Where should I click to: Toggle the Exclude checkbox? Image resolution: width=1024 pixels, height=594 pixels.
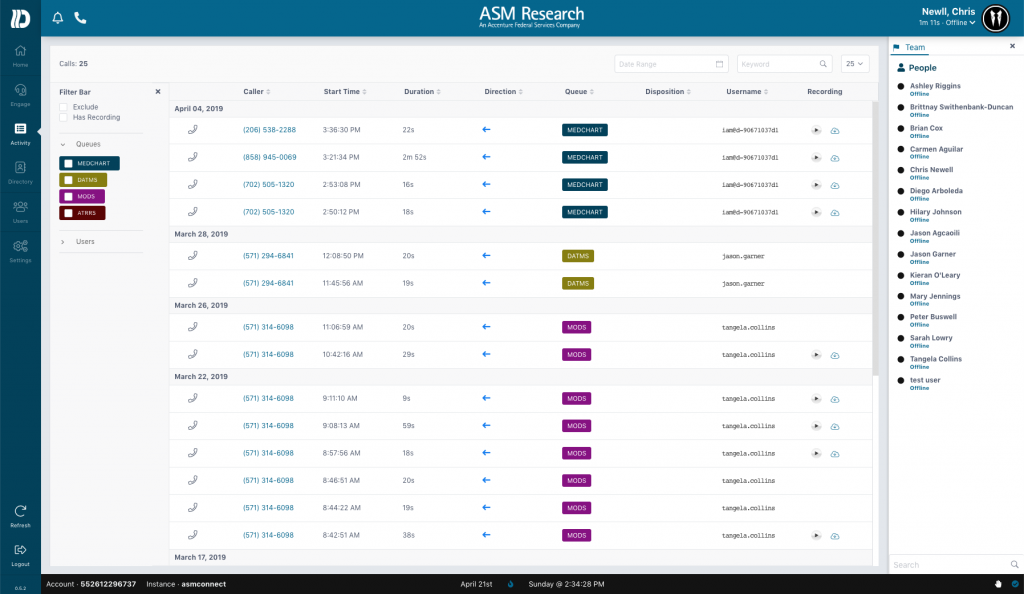[63, 107]
